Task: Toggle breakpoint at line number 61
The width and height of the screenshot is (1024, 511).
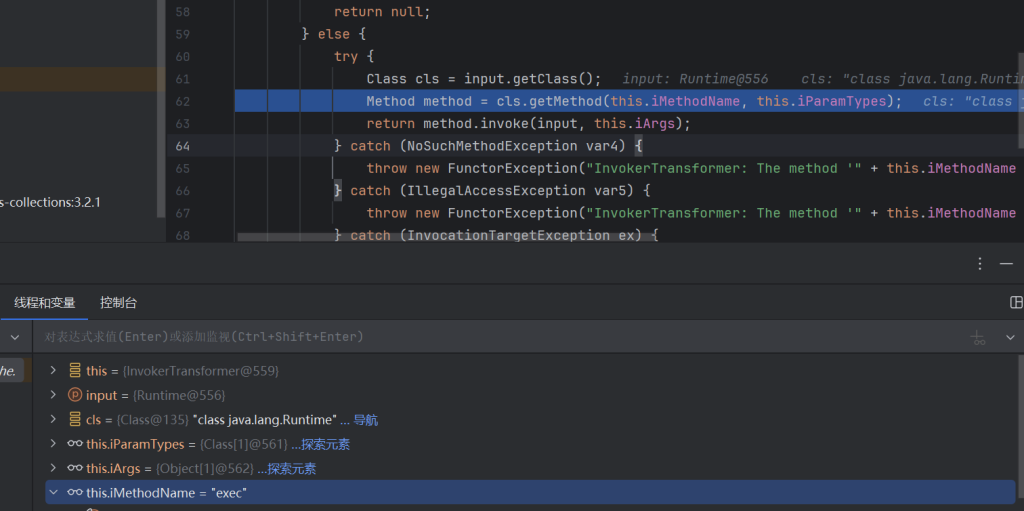Action: tap(182, 79)
